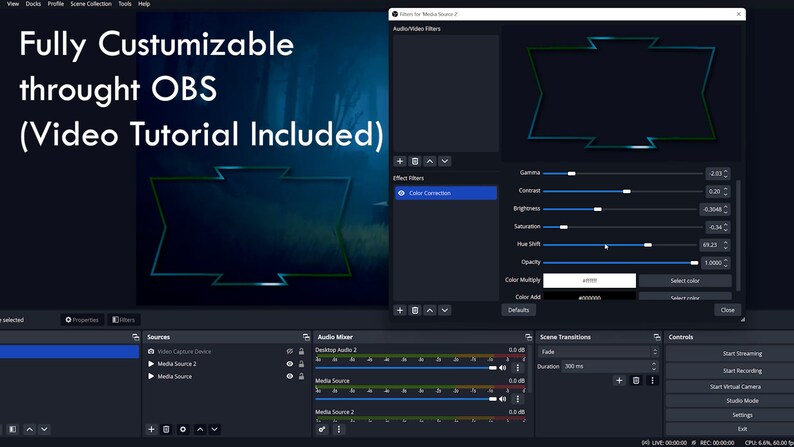Delete selected audio/video filter with trash icon
Screen dimensions: 794x447
click(415, 161)
